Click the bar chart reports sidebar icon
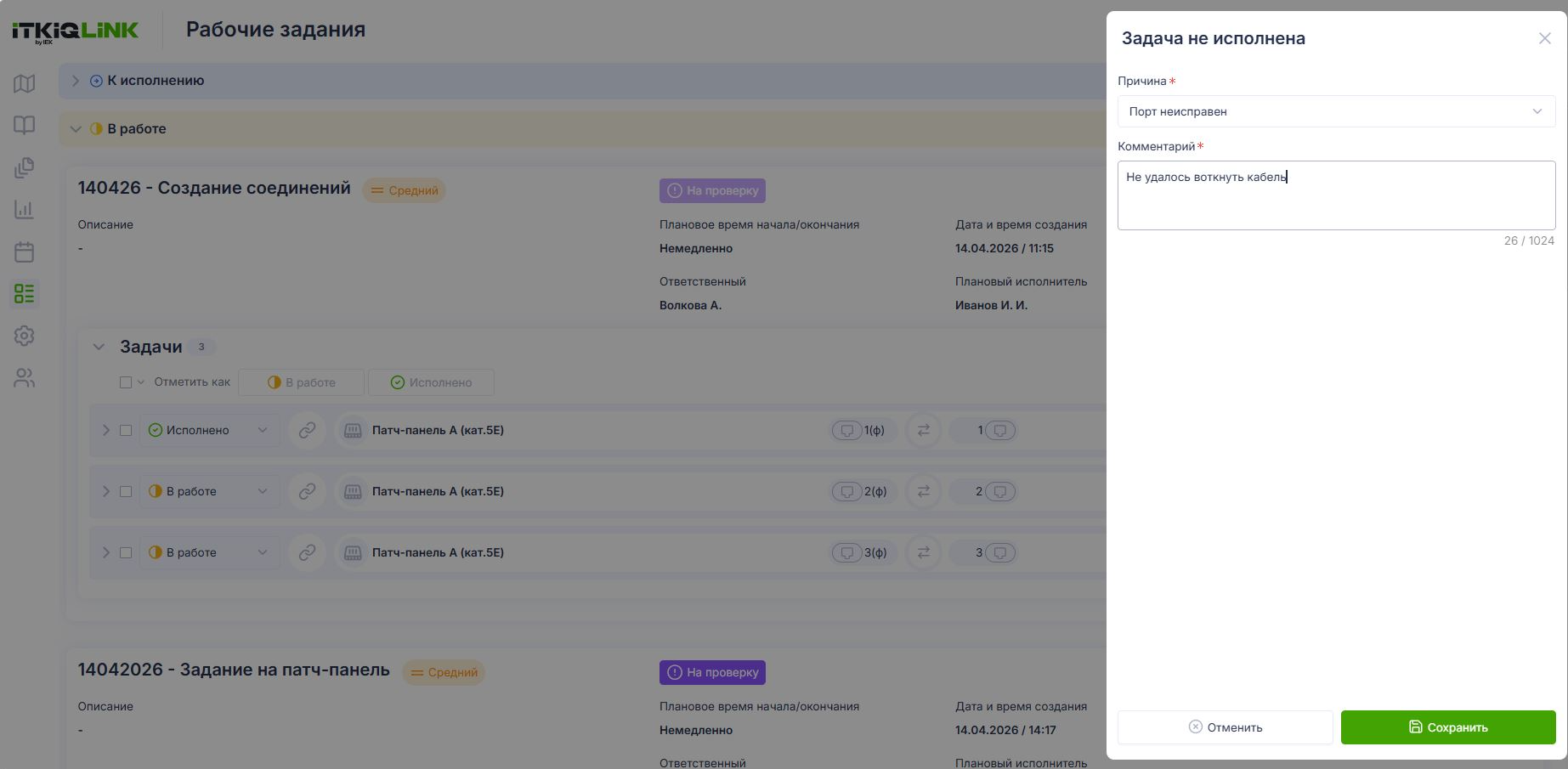This screenshot has height=769, width=1568. click(24, 209)
